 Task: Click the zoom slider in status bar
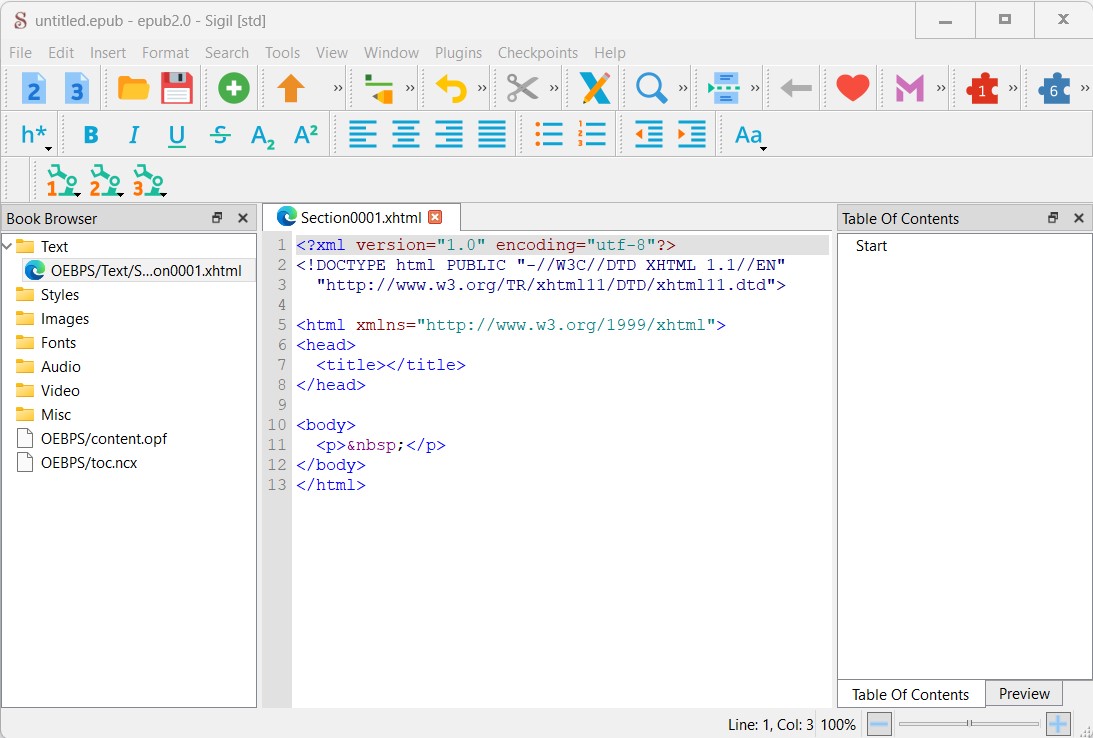click(x=967, y=724)
